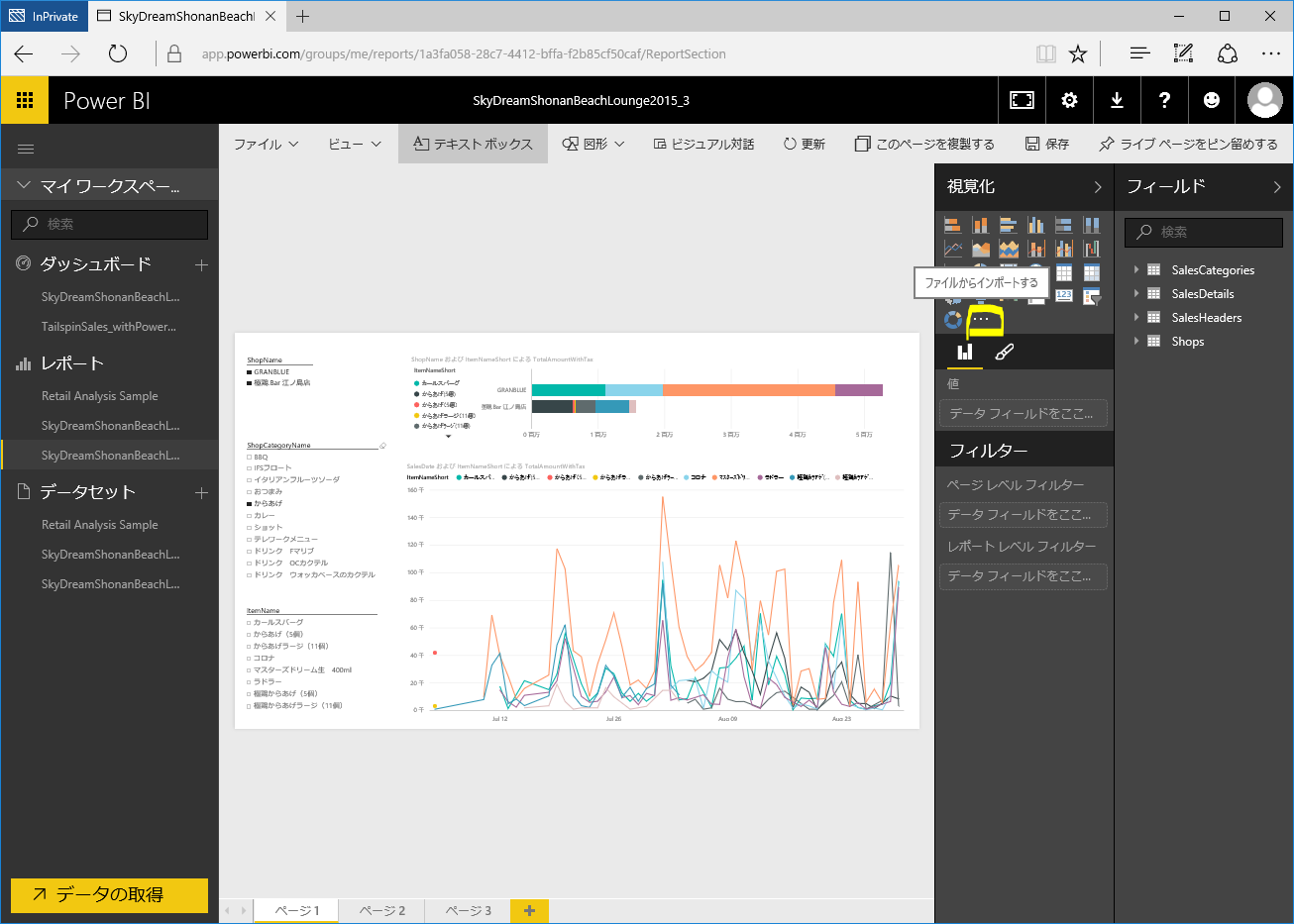Check カールスバーグ in ItemName slicer
This screenshot has width=1294, height=924.
(250, 622)
